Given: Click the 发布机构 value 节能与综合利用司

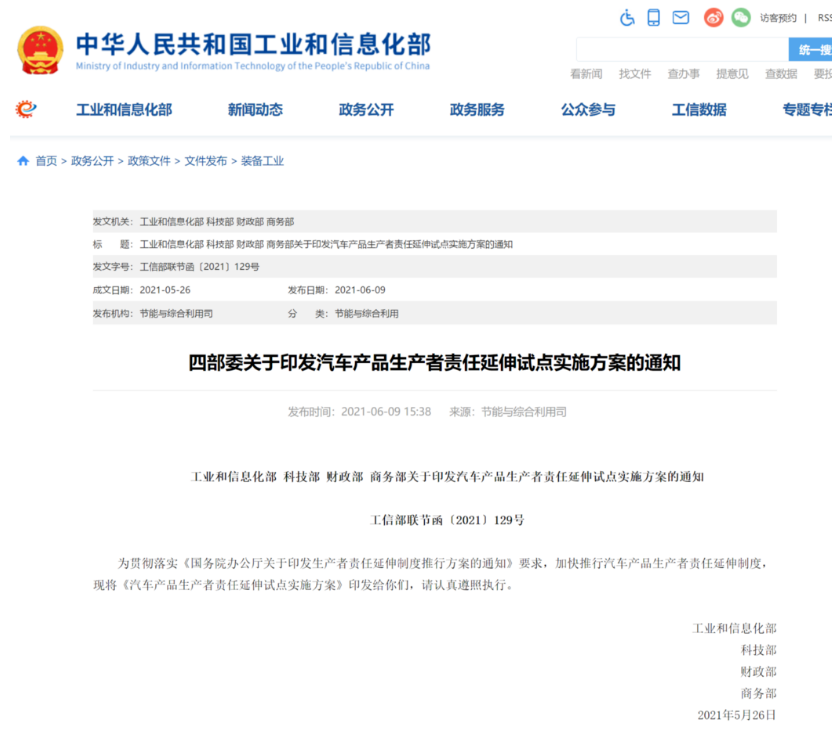Looking at the screenshot, I should (176, 314).
